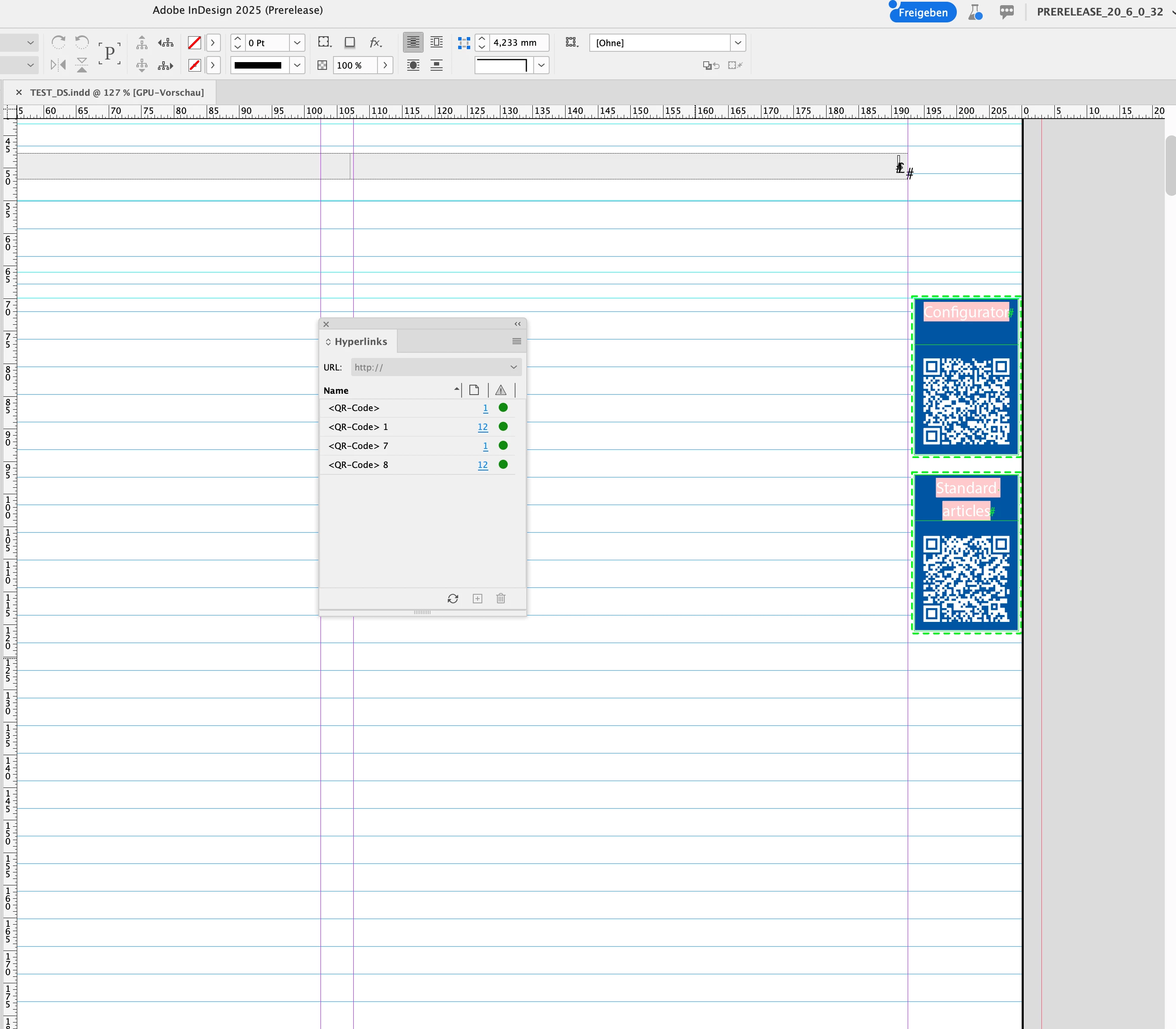Click the Freigeben share button
Image resolution: width=1176 pixels, height=1029 pixels.
[x=923, y=12]
